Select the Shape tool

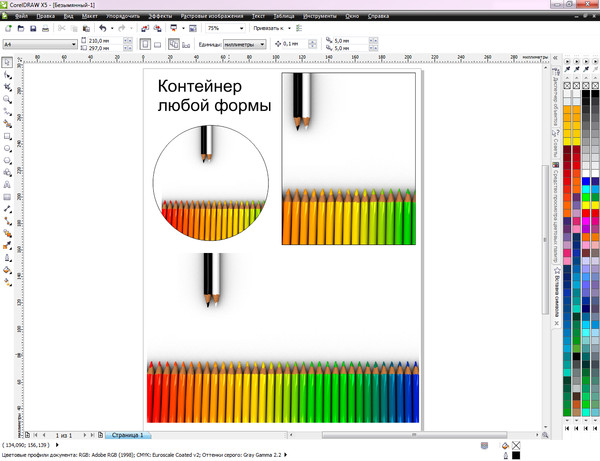point(7,75)
